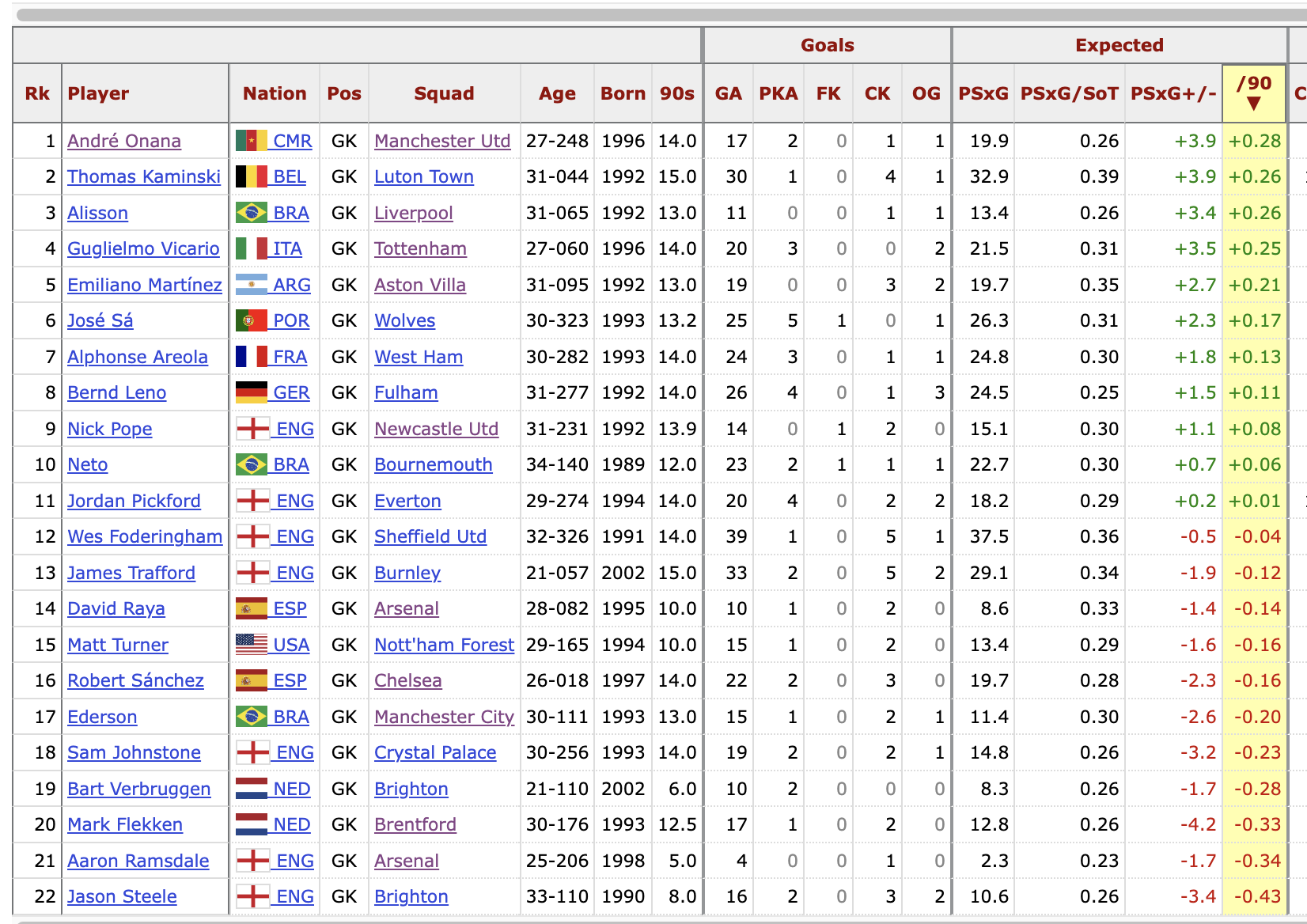This screenshot has height=924, width=1307.
Task: Click Spain flag in David Raya row
Action: 252,608
